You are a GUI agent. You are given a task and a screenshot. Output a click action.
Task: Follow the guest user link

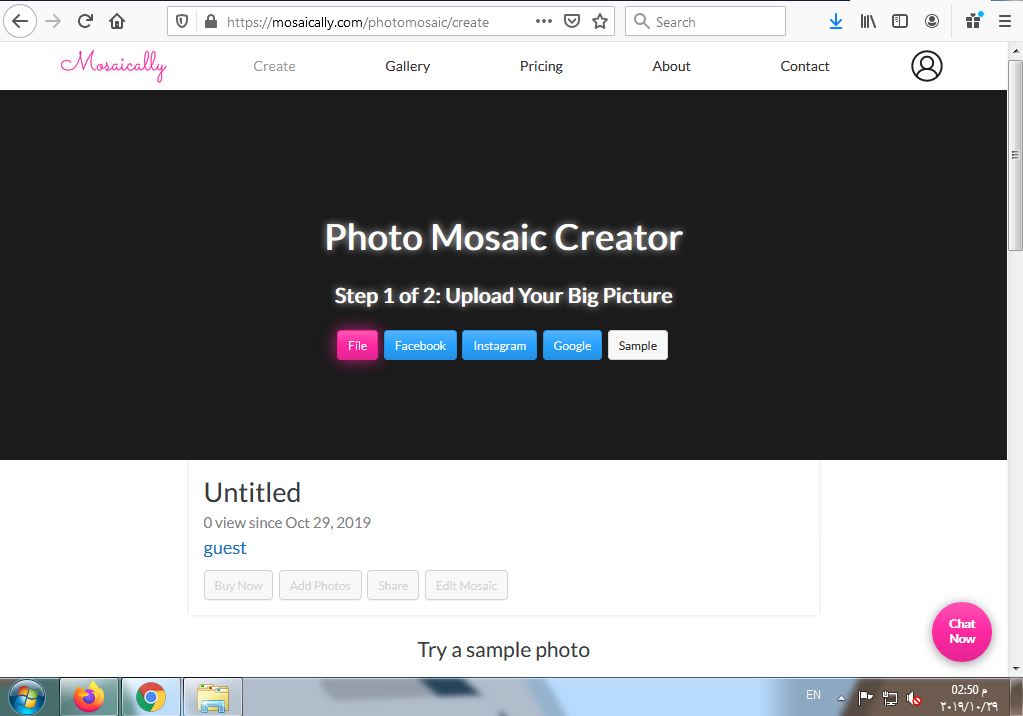pos(225,548)
